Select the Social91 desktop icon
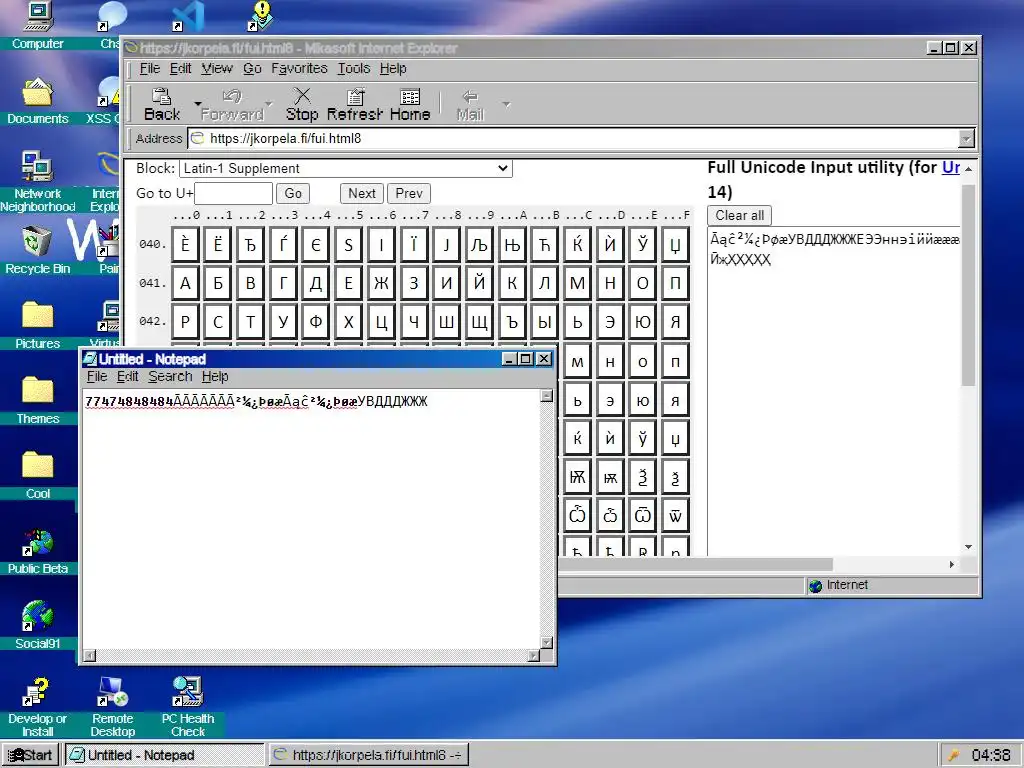1024x768 pixels. click(x=37, y=626)
